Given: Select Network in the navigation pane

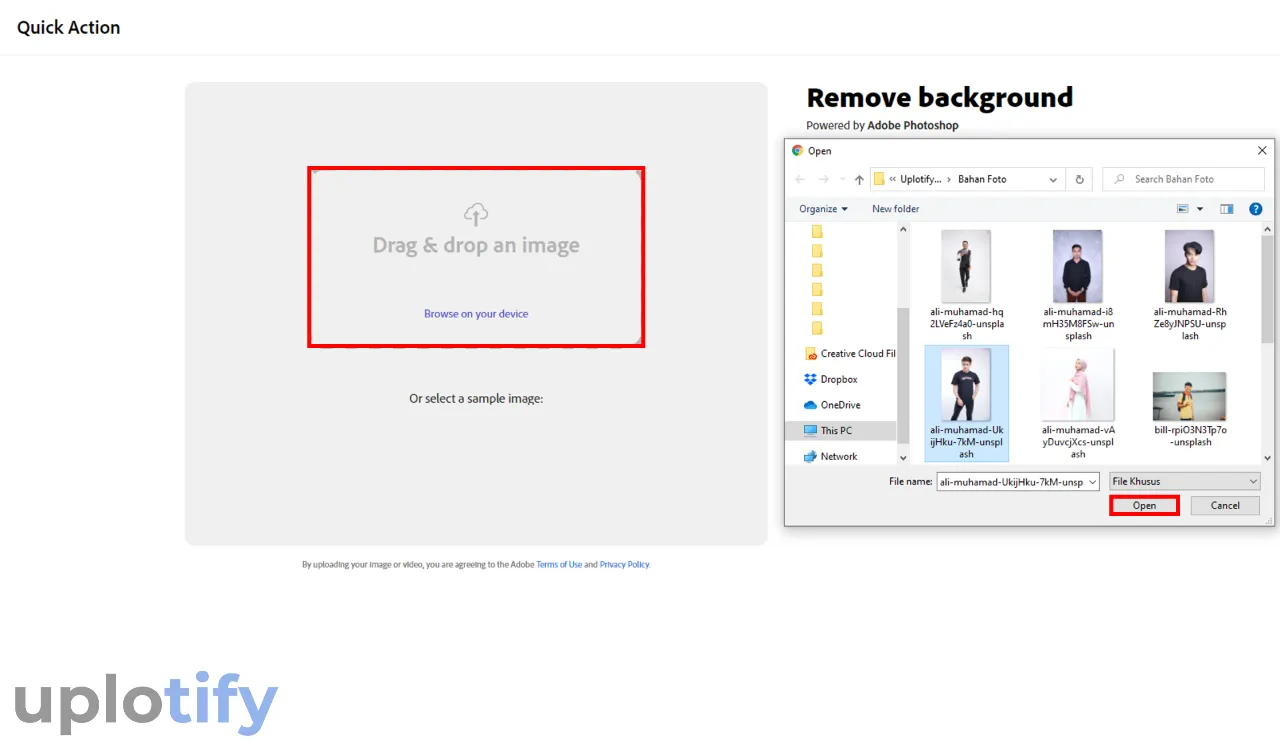Looking at the screenshot, I should pyautogui.click(x=838, y=457).
